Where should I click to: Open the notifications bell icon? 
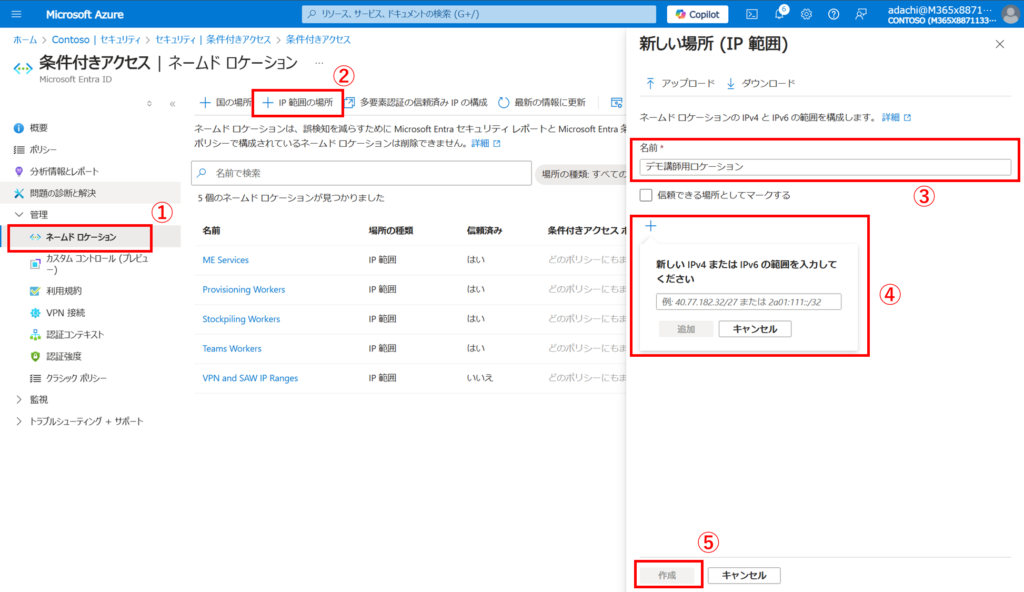(780, 14)
